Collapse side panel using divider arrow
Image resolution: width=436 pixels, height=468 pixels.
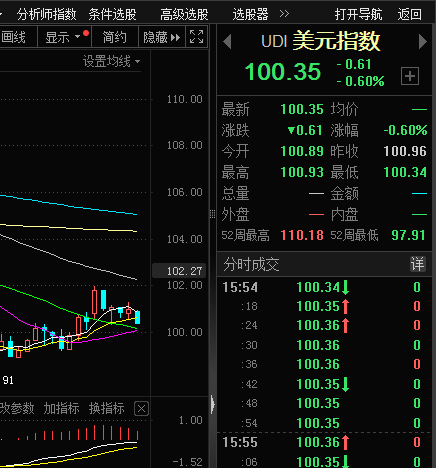coord(213,404)
